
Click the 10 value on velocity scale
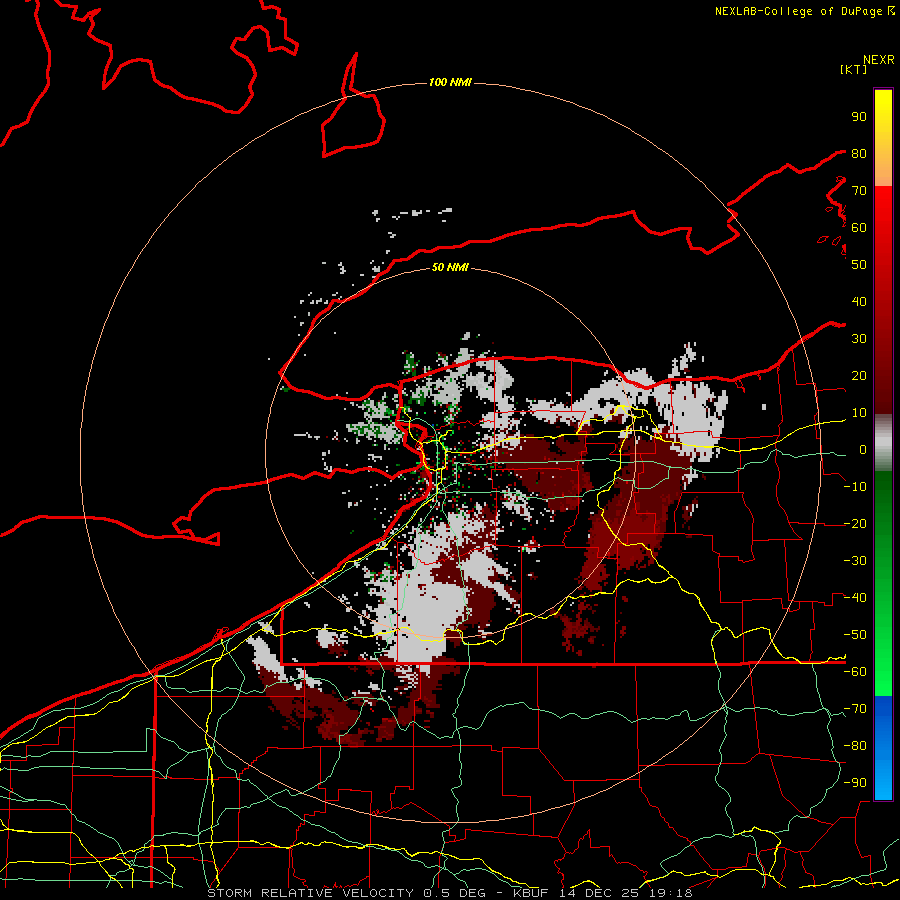859,412
